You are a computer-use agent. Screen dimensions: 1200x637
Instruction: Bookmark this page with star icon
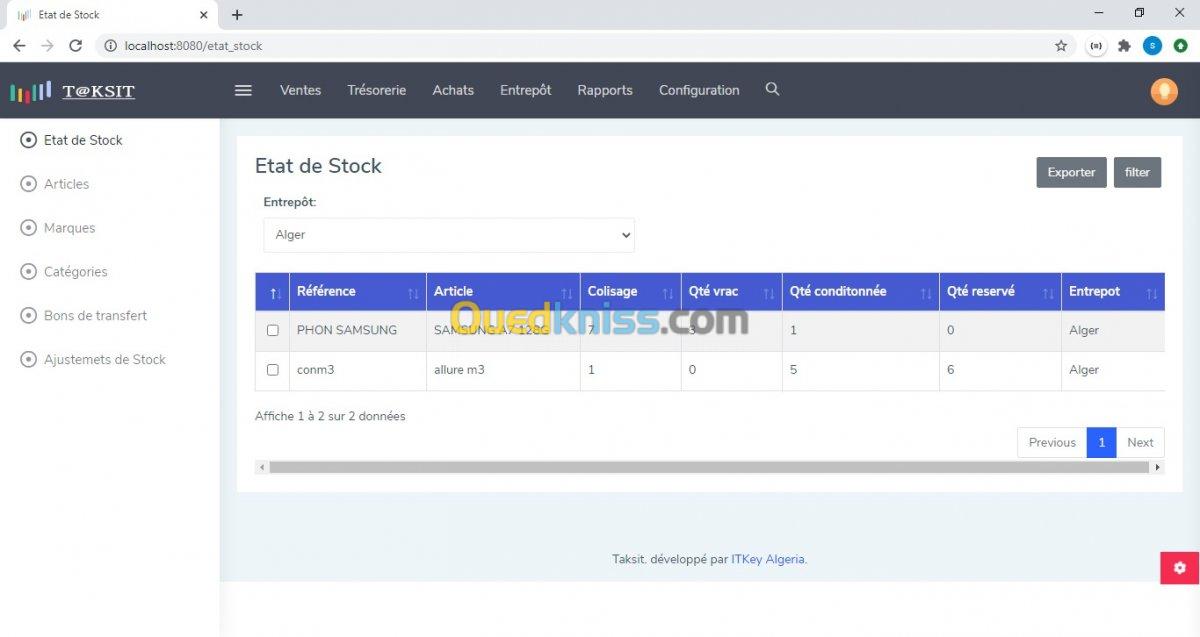1061,46
